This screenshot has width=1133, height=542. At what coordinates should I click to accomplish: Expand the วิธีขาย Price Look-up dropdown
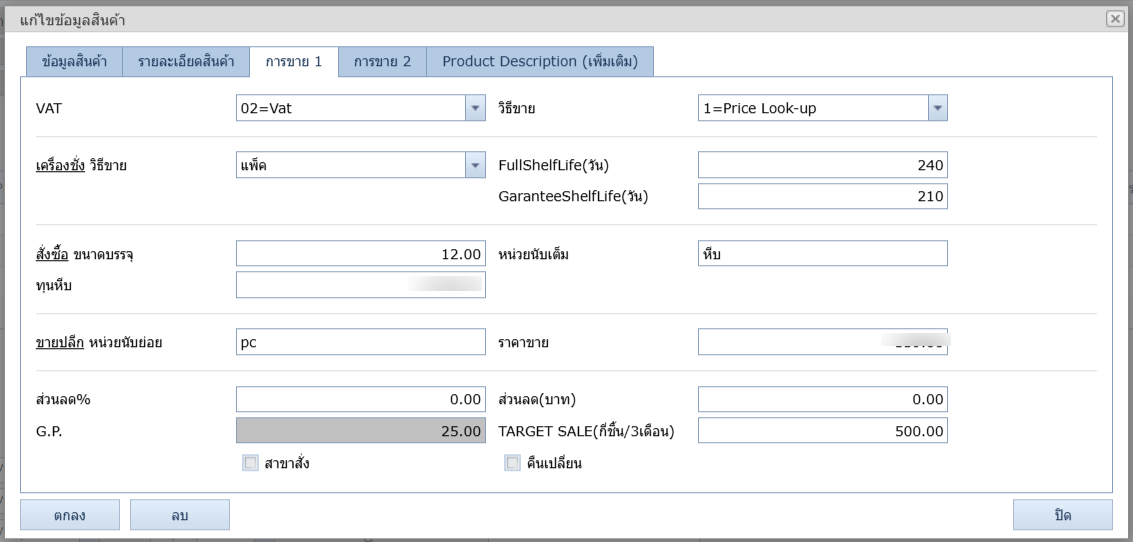point(937,108)
